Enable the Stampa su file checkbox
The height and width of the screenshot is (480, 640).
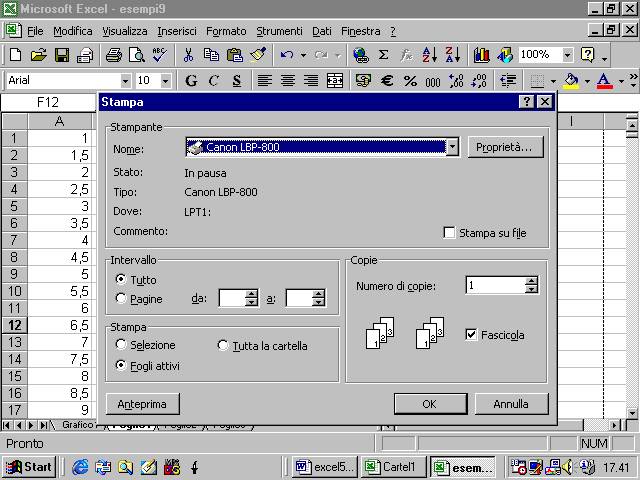(x=449, y=233)
